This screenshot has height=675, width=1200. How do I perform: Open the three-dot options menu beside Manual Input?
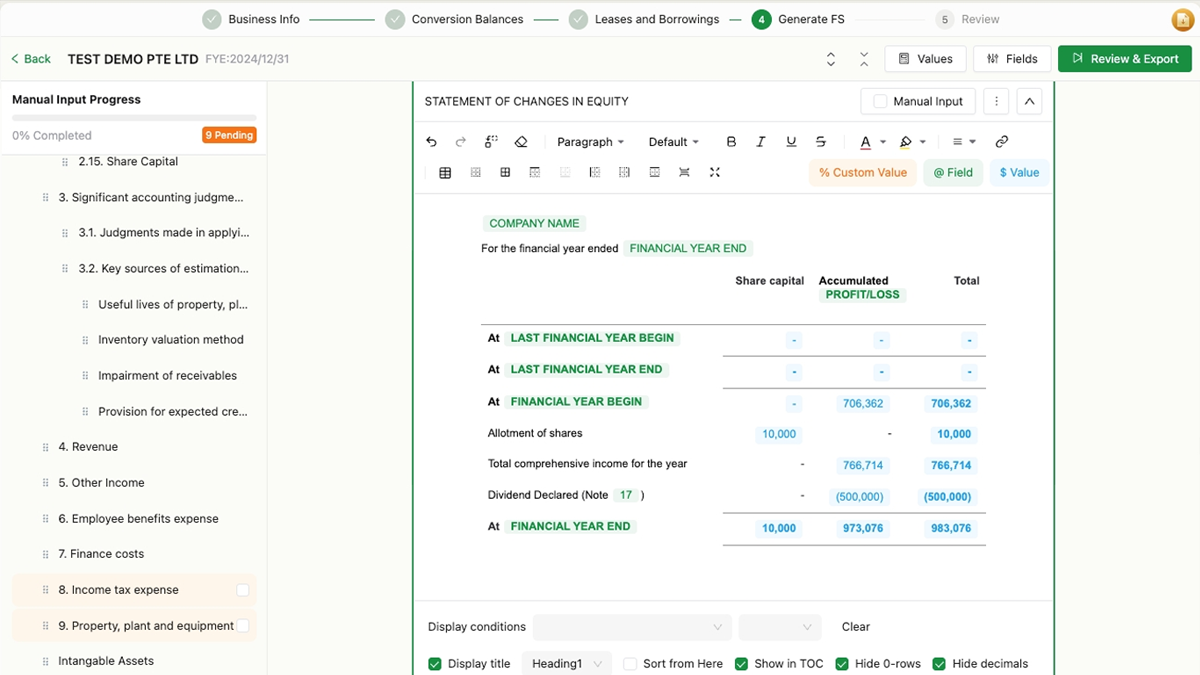pyautogui.click(x=995, y=101)
